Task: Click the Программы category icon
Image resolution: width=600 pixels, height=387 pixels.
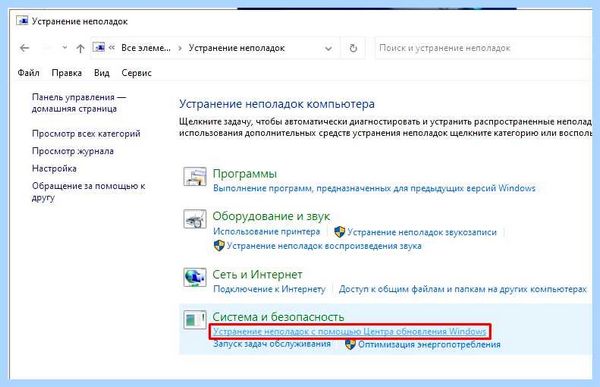Action: (195, 176)
